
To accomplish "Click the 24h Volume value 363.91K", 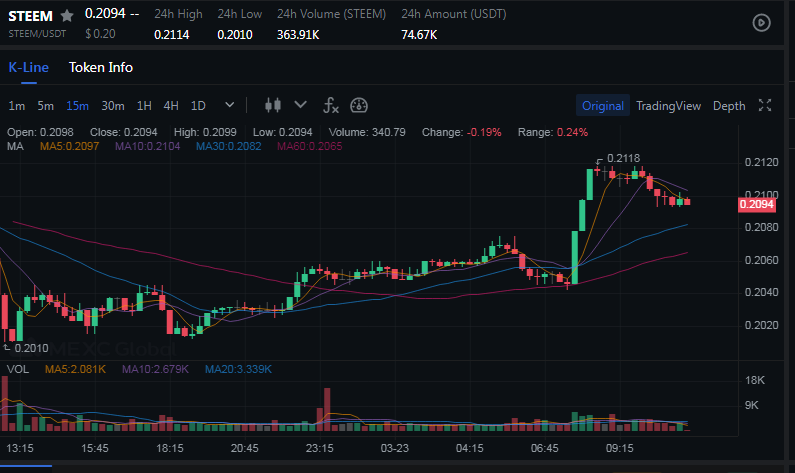I will click(x=298, y=35).
